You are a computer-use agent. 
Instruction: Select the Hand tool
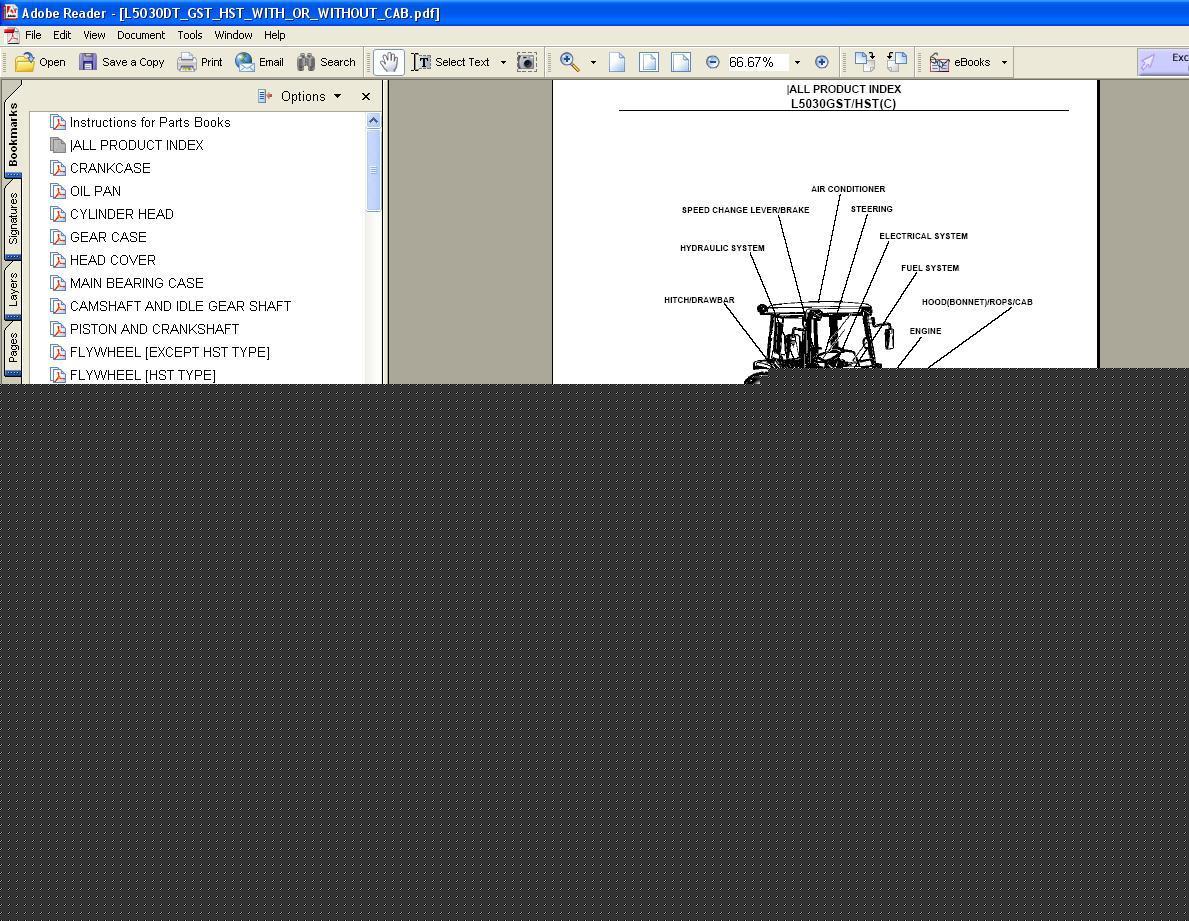point(389,62)
